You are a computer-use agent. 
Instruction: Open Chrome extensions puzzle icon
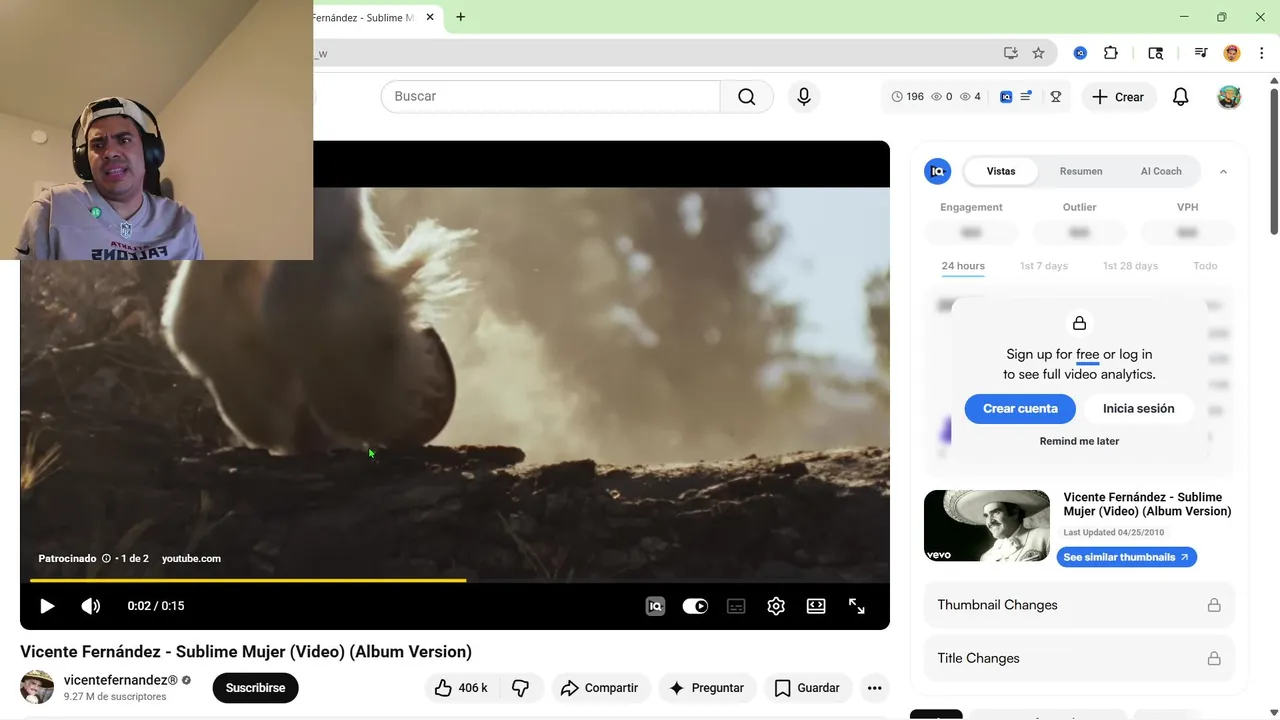[1111, 53]
